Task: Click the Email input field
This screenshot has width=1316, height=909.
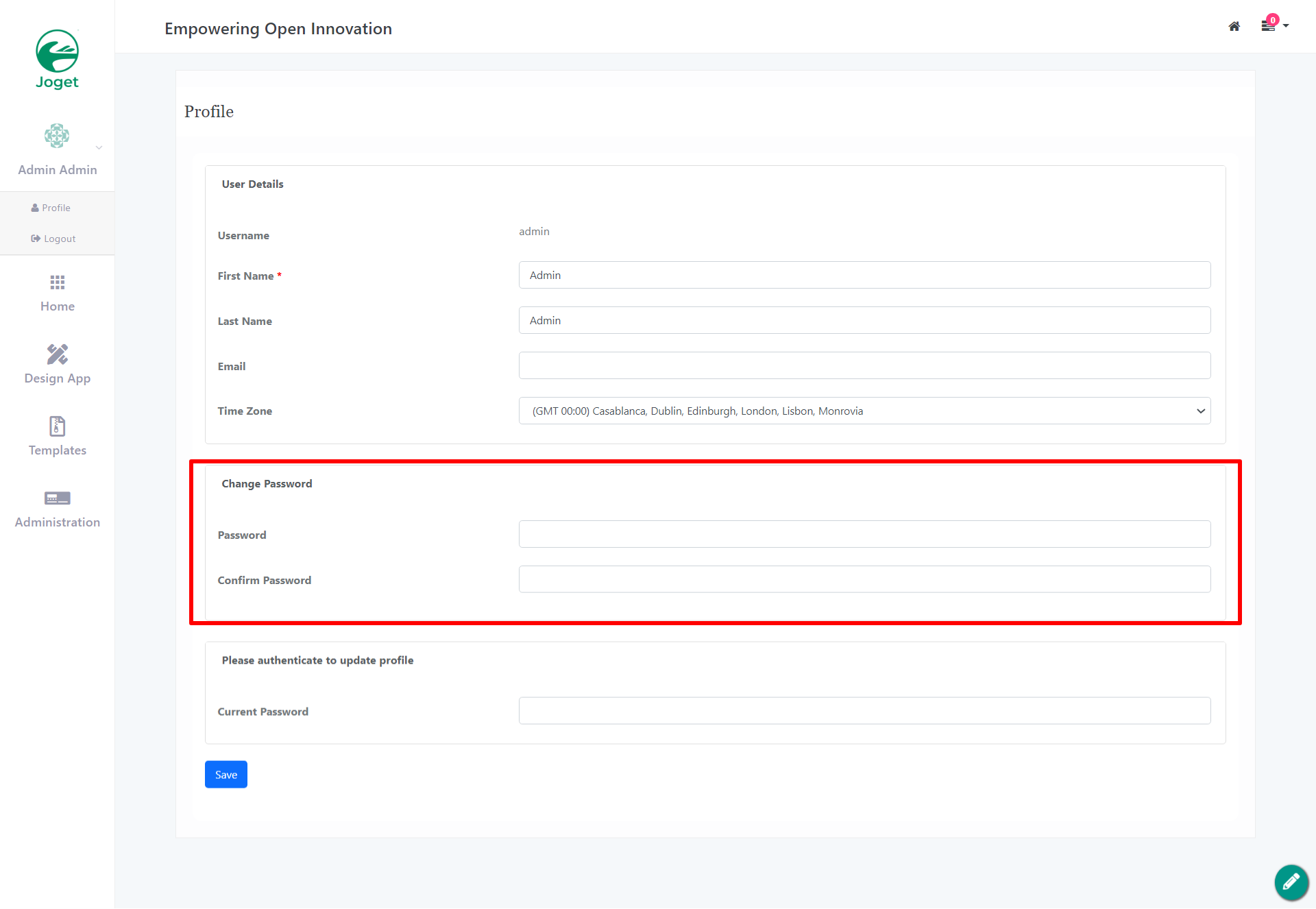Action: click(x=864, y=365)
